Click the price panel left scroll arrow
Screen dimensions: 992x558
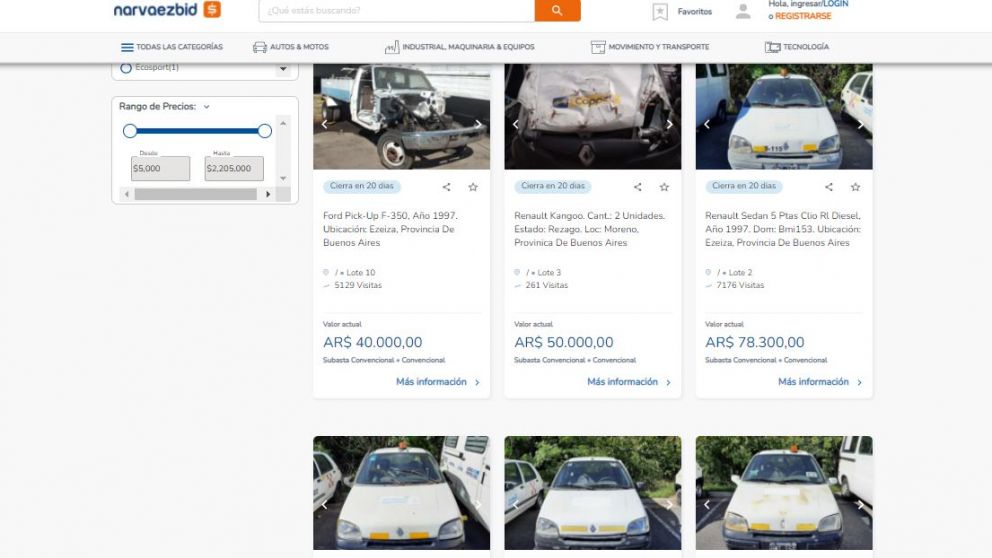coord(127,194)
